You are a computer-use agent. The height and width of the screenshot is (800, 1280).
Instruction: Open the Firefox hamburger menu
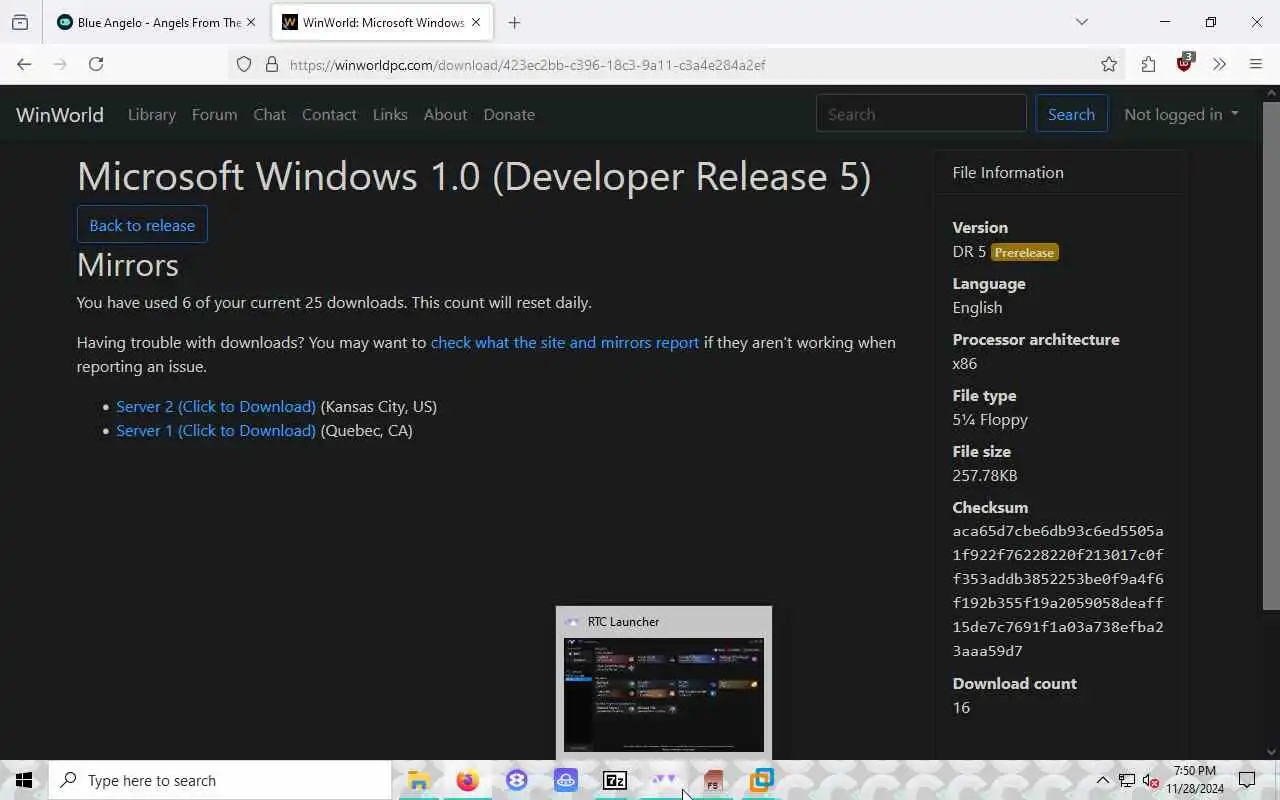(x=1256, y=64)
